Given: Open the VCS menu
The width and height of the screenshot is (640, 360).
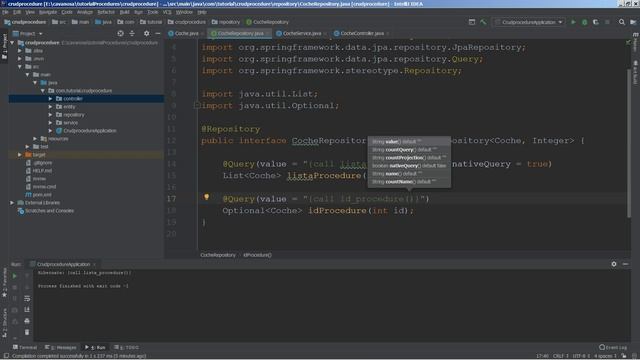Looking at the screenshot, I should coord(167,12).
